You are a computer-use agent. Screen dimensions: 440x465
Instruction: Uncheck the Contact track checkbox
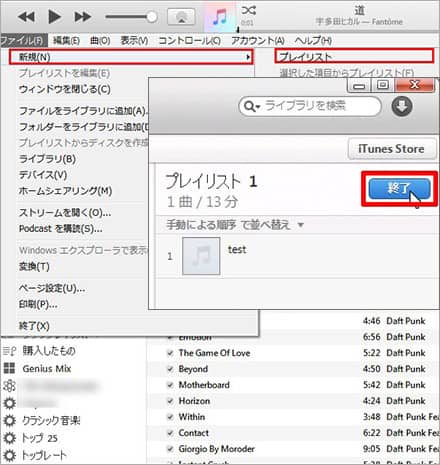coord(170,433)
